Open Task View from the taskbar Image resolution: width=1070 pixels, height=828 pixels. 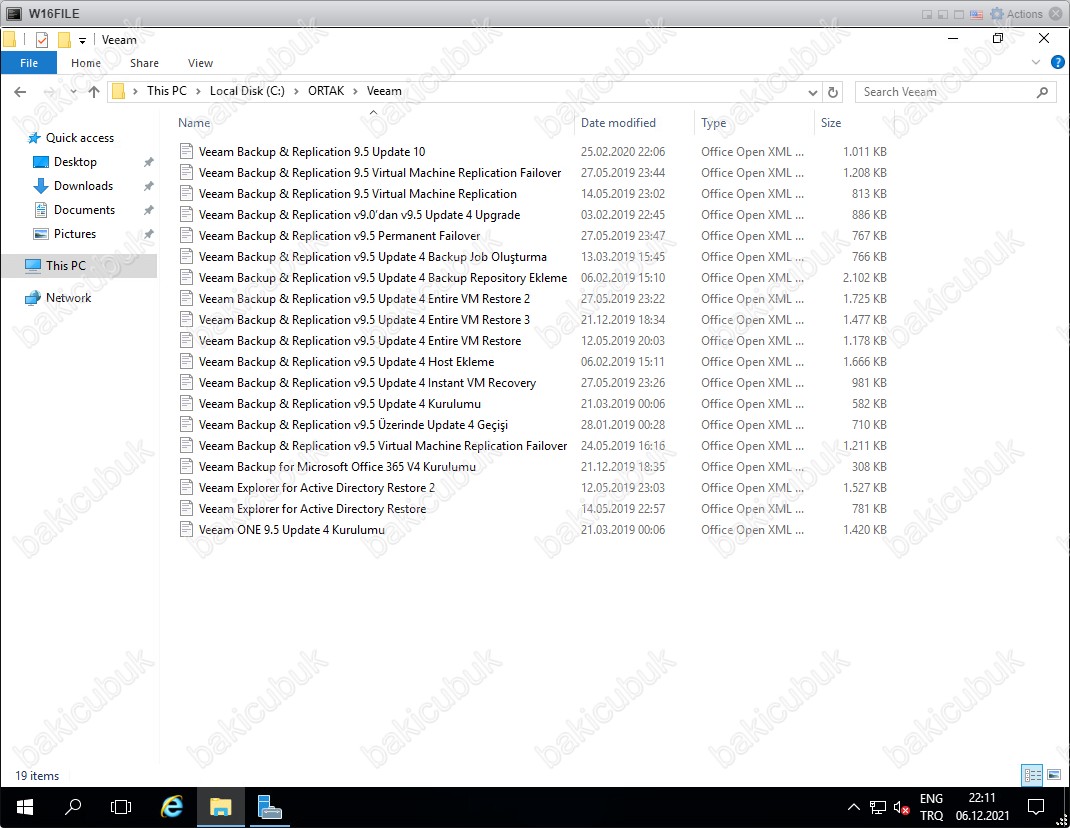pos(121,808)
